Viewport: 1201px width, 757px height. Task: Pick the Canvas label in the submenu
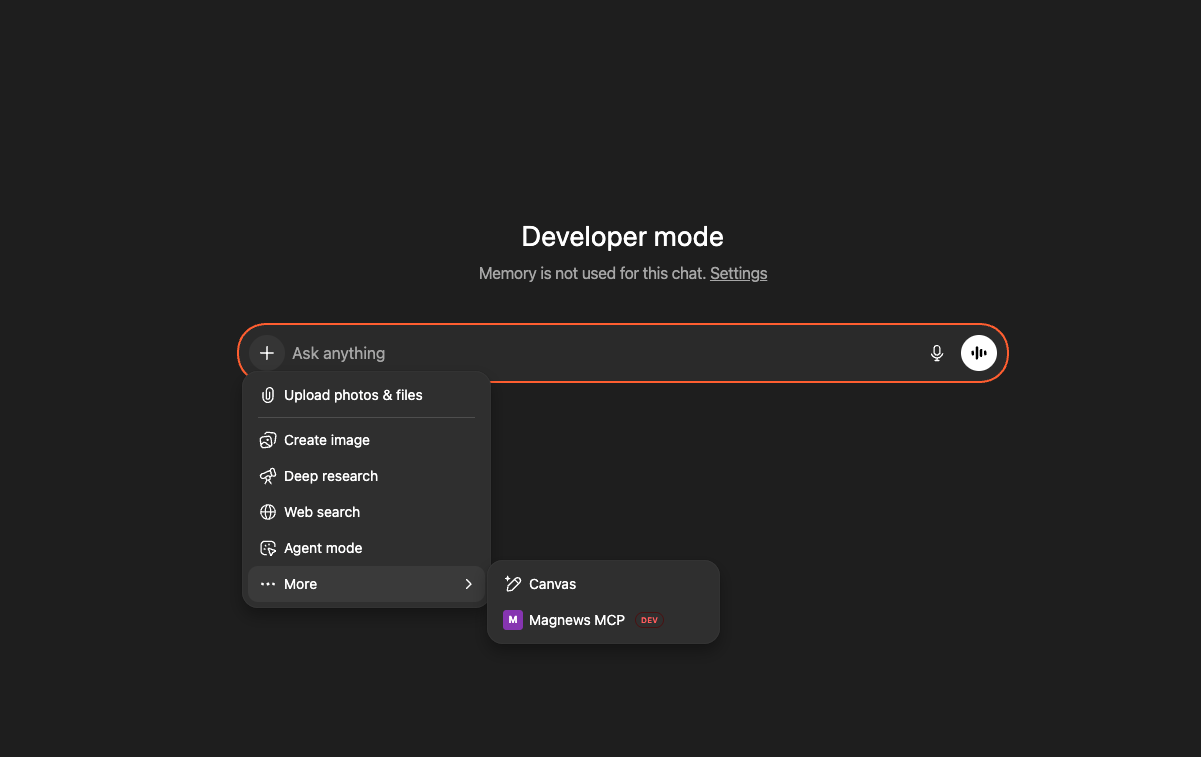pyautogui.click(x=553, y=584)
